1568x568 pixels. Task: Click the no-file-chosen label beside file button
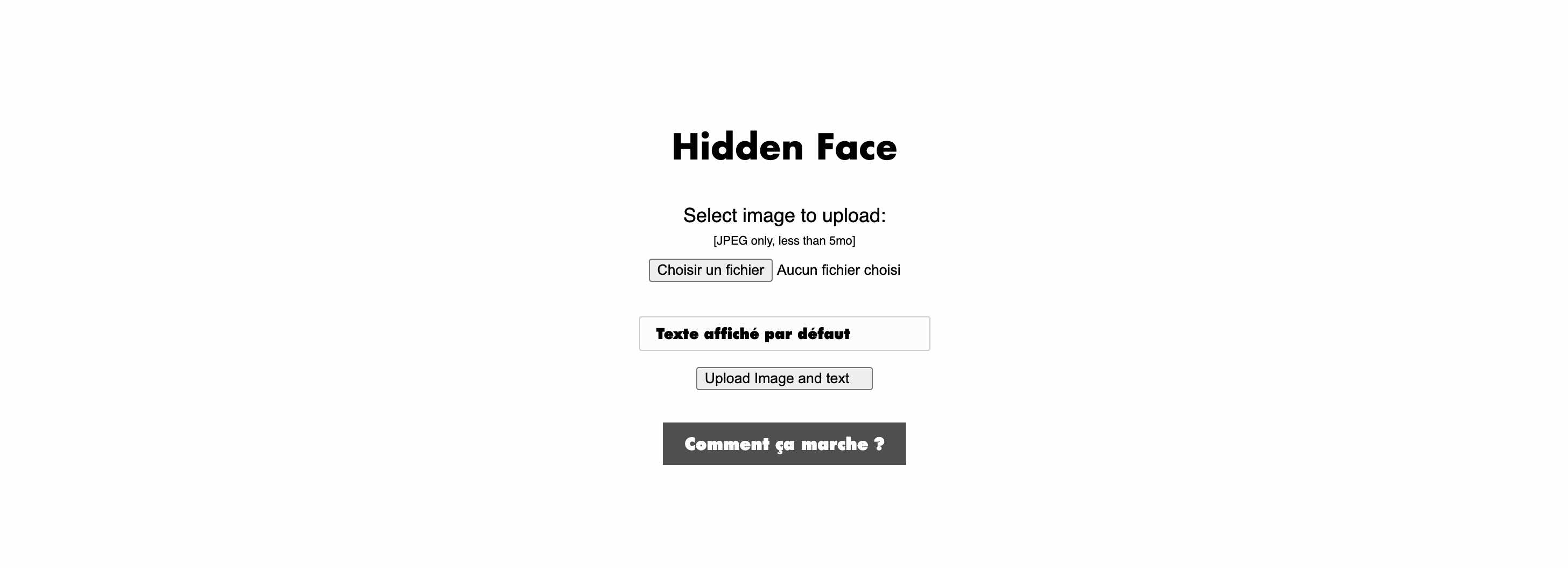[x=838, y=270]
